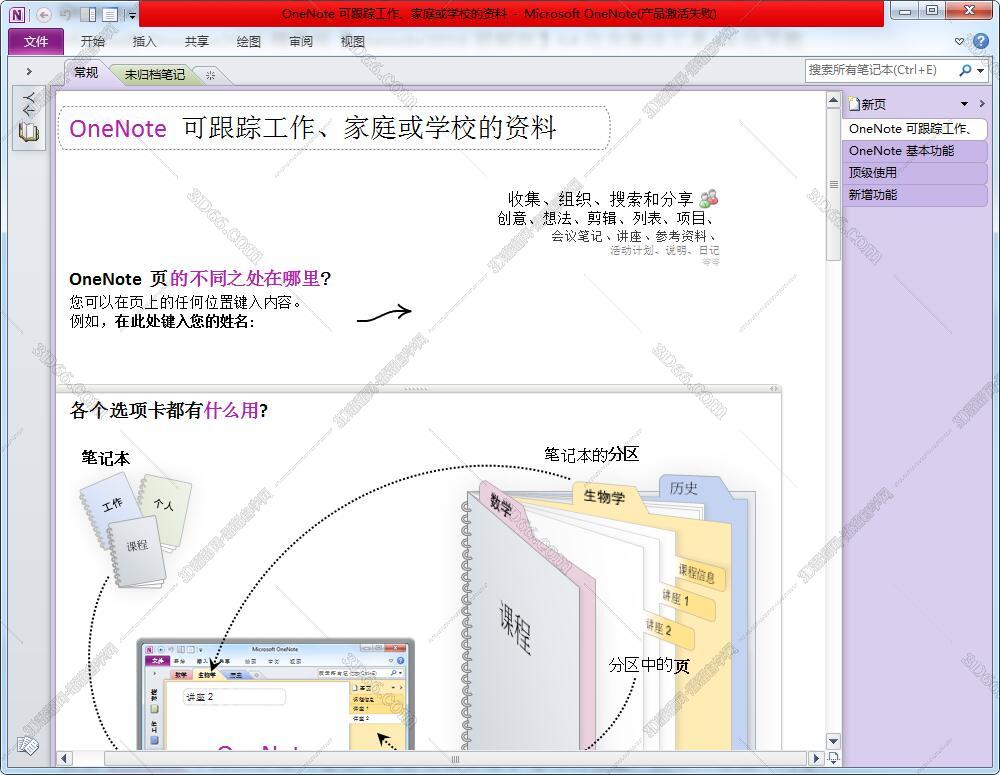The width and height of the screenshot is (1000, 775).
Task: Select the 常规 section tab
Action: point(85,73)
